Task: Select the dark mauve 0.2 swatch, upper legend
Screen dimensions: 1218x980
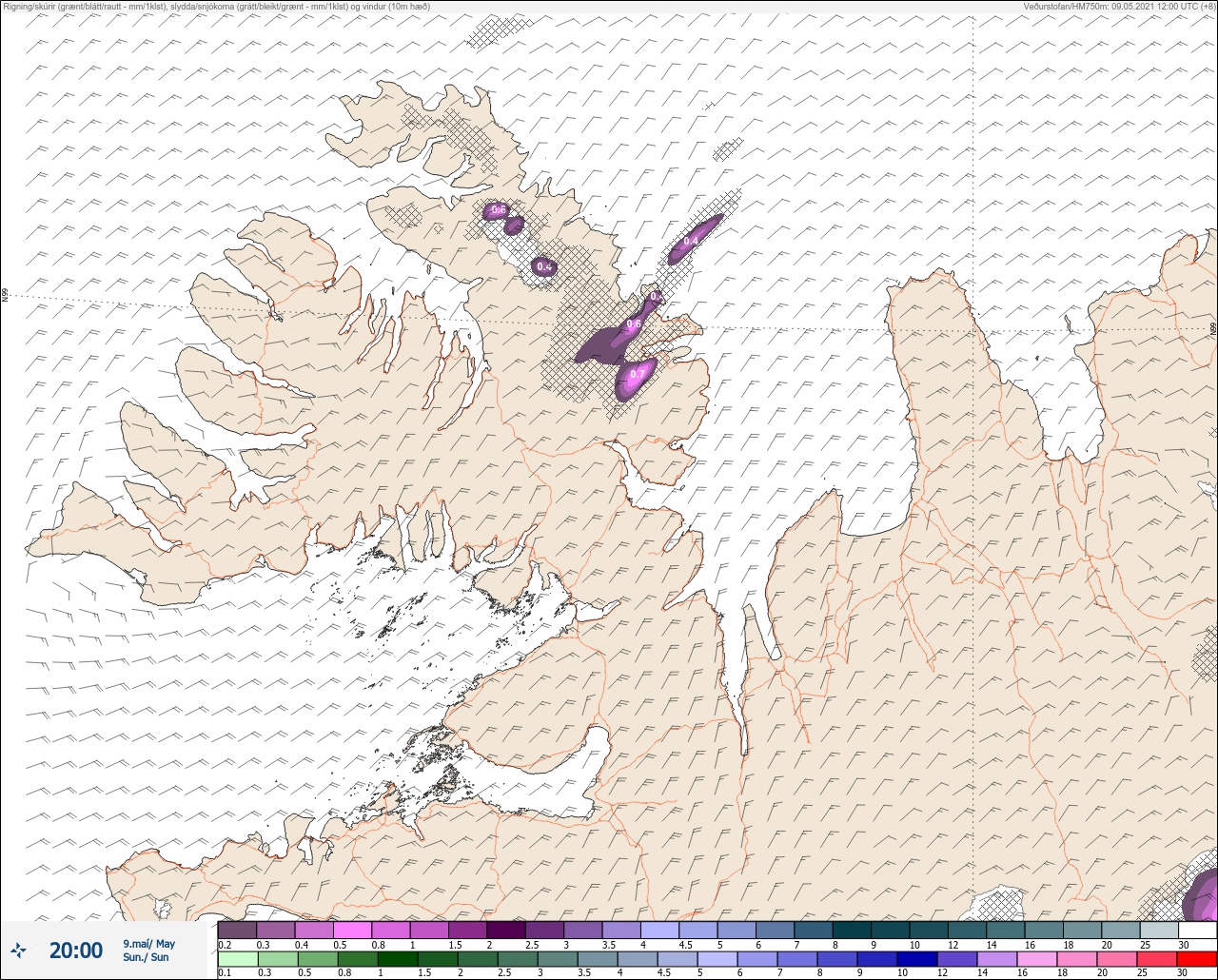Action: [x=237, y=930]
